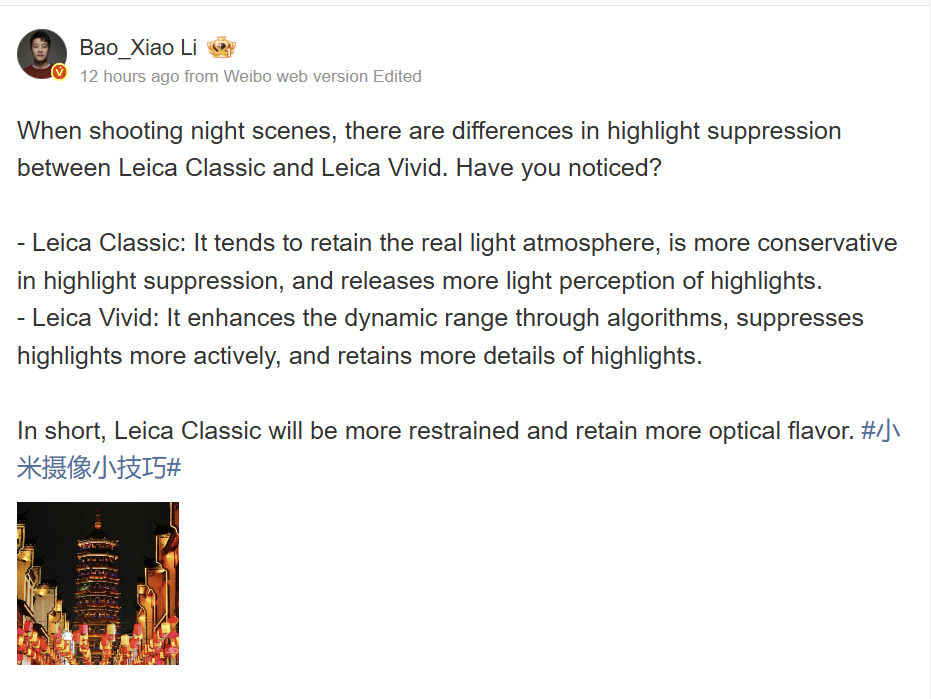
Task: Click the "In short" summary sentence start
Action: 60,431
